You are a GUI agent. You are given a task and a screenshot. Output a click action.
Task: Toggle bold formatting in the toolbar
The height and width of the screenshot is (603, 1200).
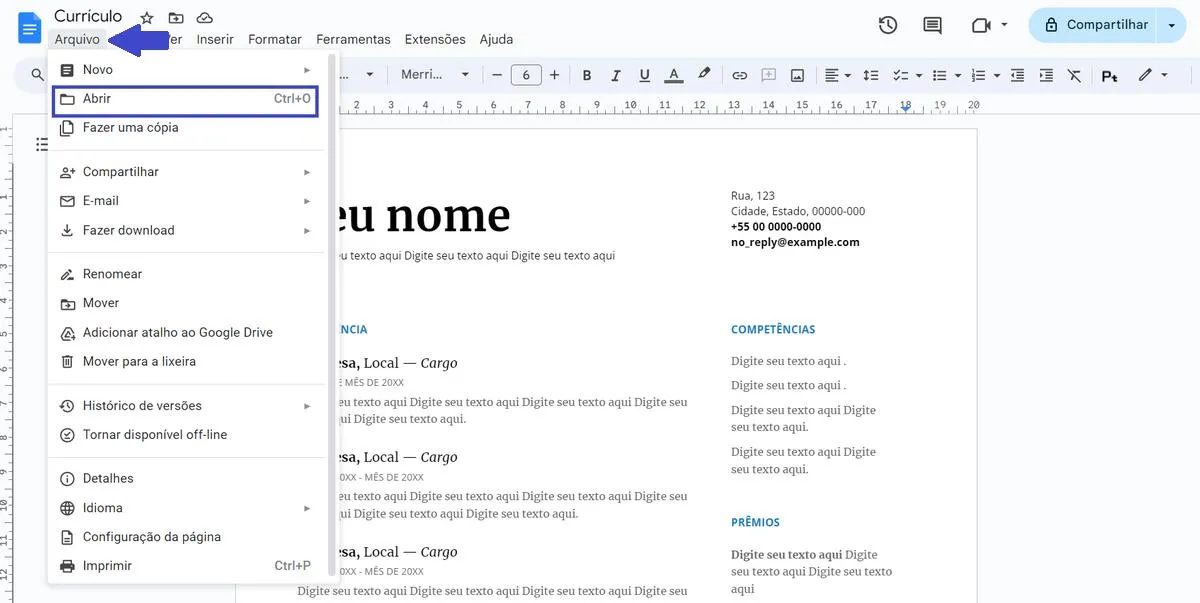587,74
